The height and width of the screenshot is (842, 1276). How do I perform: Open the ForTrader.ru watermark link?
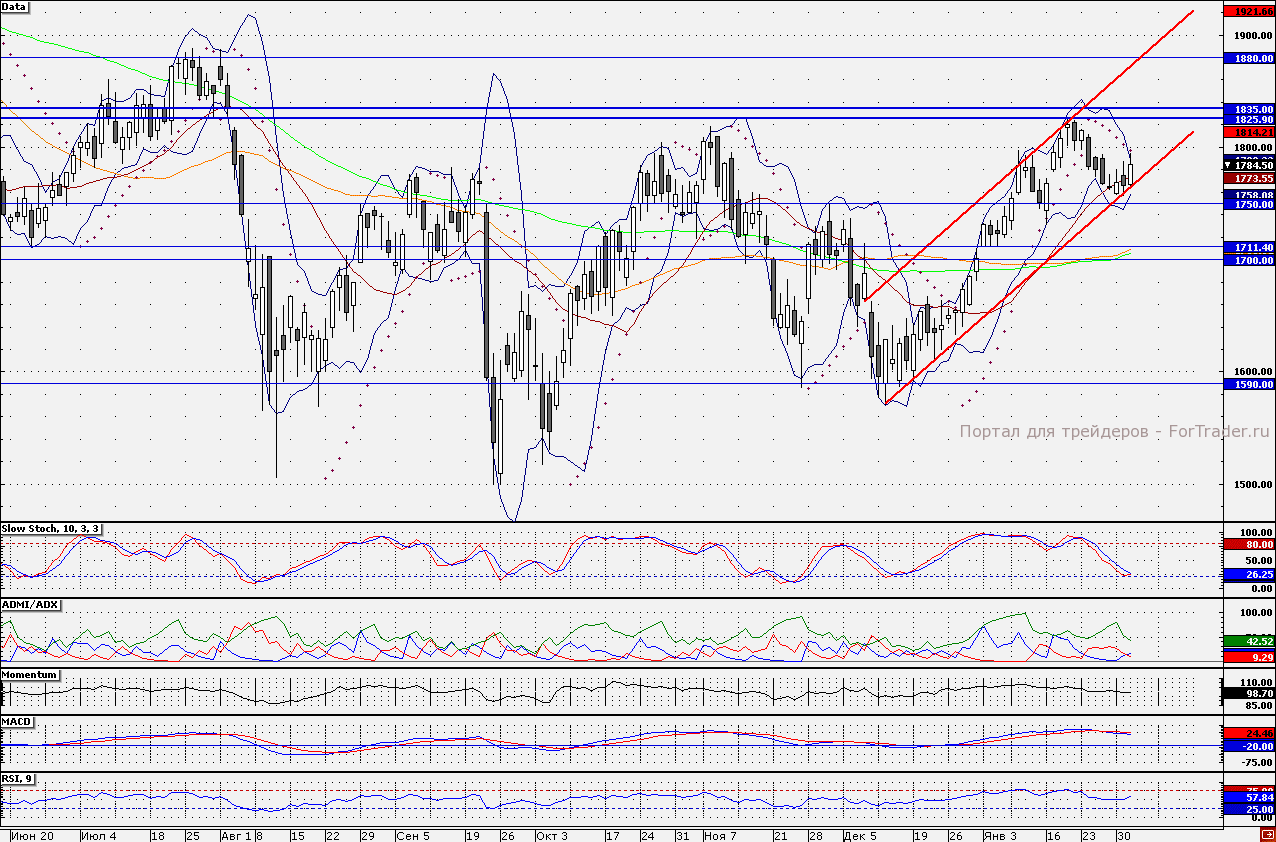pyautogui.click(x=1113, y=432)
